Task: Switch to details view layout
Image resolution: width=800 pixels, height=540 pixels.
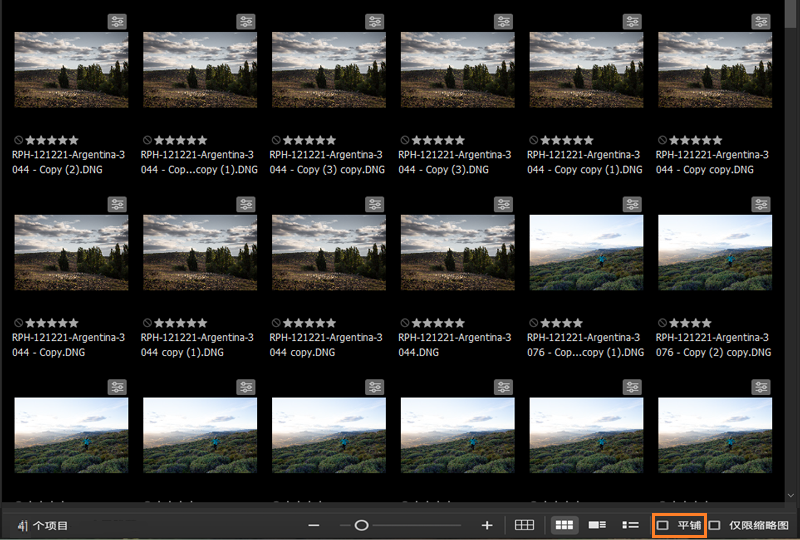Action: tap(597, 525)
